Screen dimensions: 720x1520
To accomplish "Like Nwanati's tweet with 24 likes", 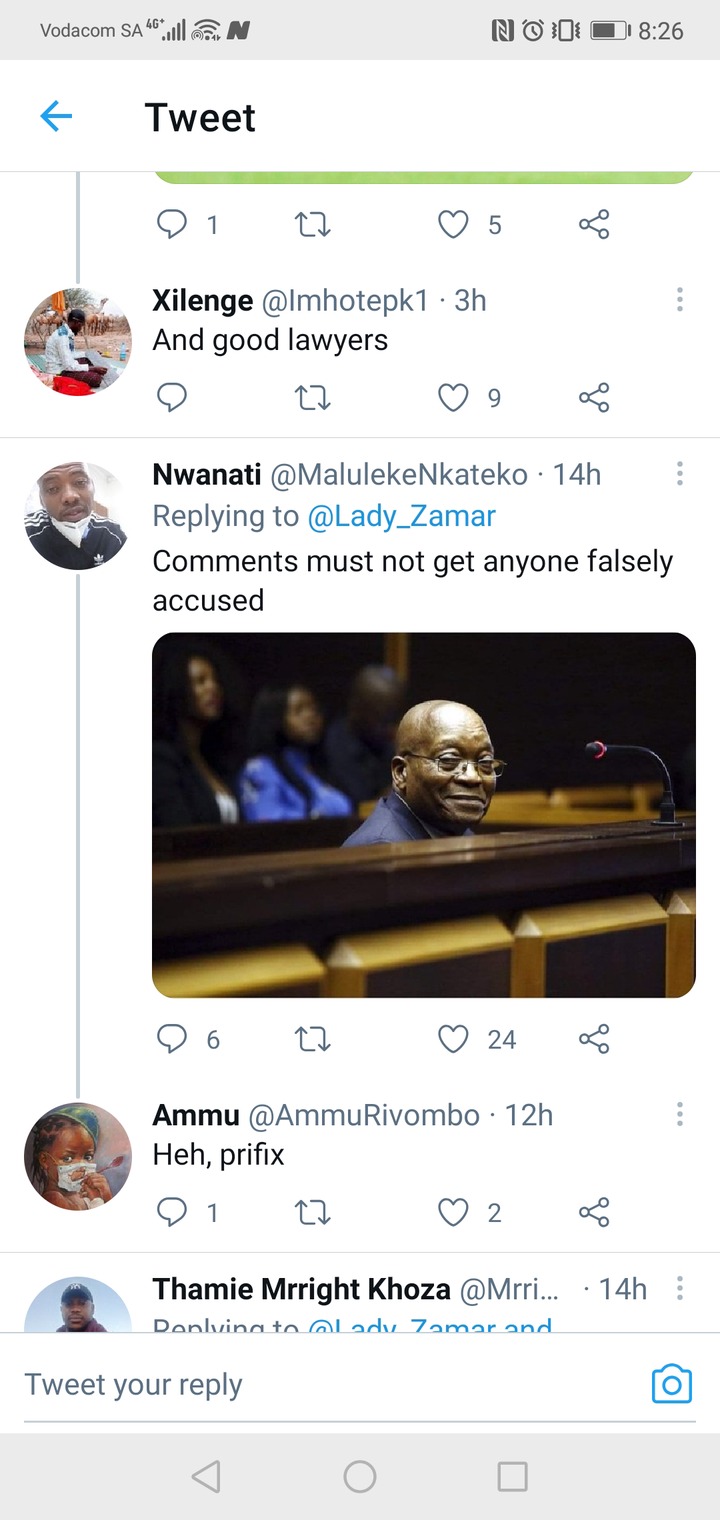I will (x=453, y=1040).
